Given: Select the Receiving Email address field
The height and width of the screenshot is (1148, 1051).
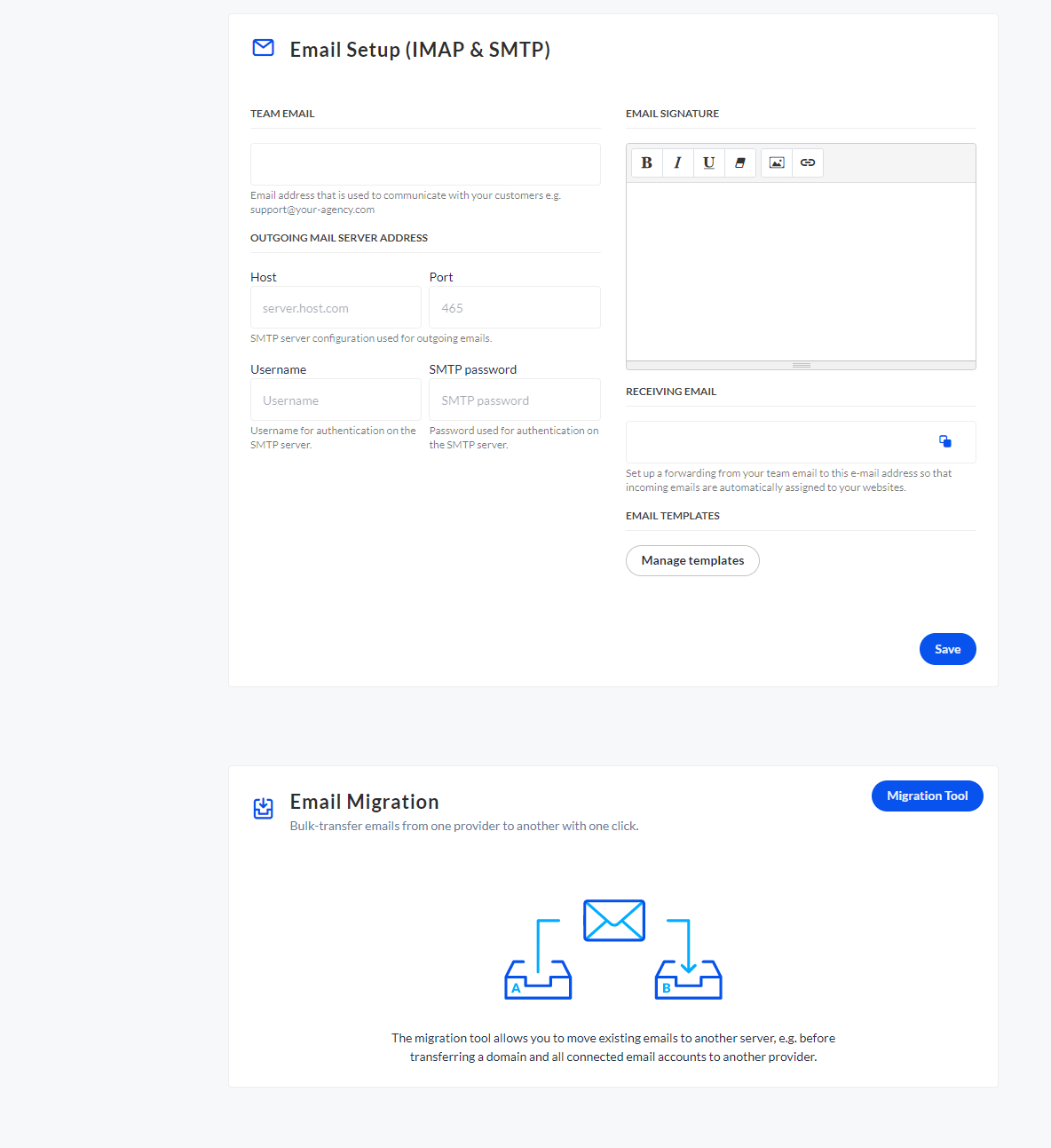Looking at the screenshot, I should point(777,442).
